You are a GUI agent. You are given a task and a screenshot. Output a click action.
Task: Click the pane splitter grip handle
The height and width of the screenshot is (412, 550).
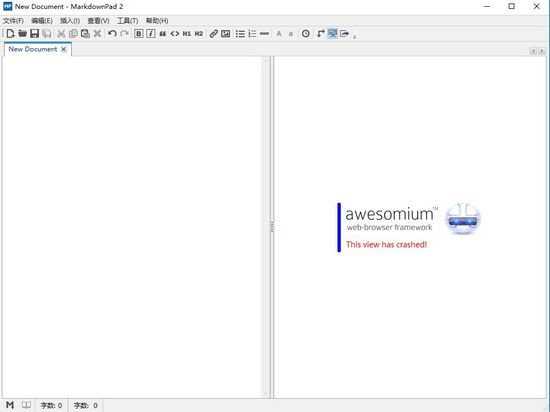click(272, 226)
